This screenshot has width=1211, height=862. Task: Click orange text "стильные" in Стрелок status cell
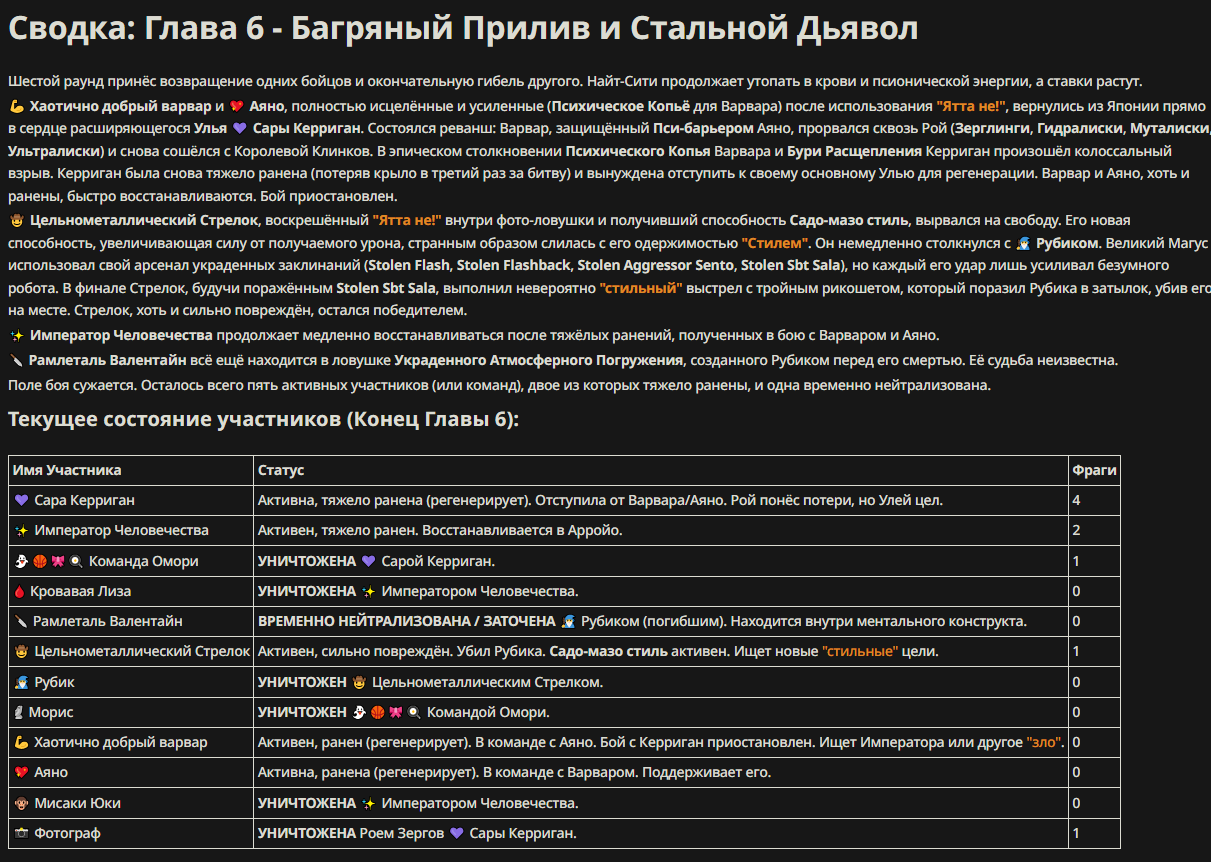pyautogui.click(x=860, y=652)
